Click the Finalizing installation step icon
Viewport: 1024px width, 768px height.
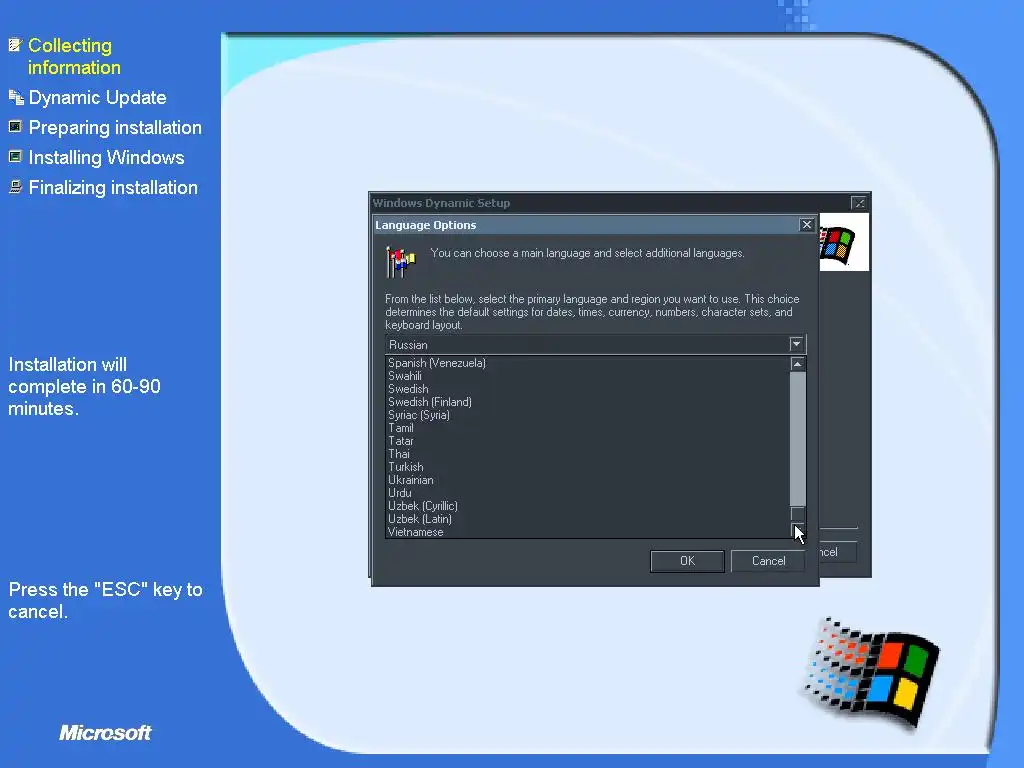[x=15, y=187]
